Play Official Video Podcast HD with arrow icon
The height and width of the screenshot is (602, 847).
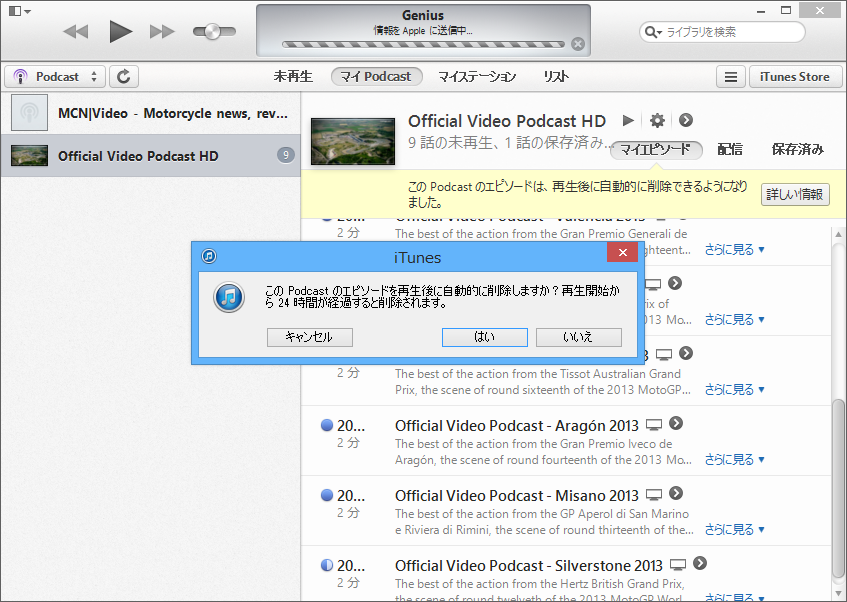(x=628, y=120)
